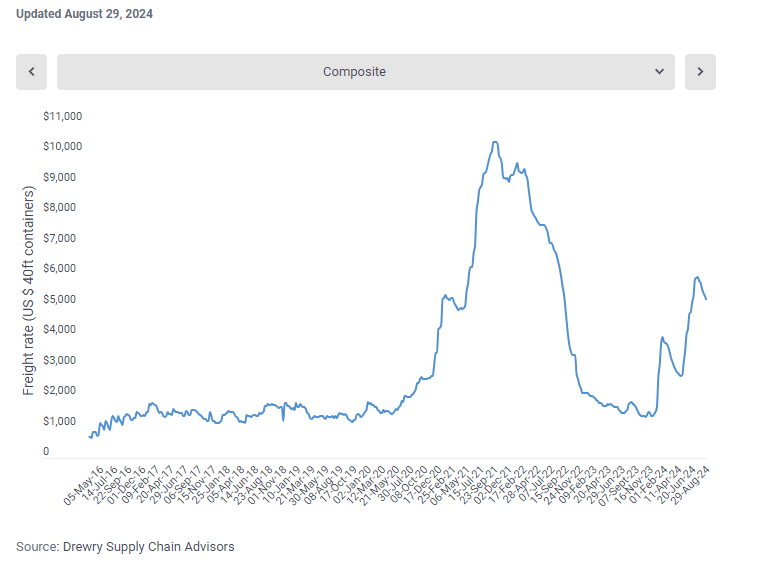Viewport: 768px width, 563px height.
Task: Click the mid-2024 peak near $5,700
Action: [697, 277]
